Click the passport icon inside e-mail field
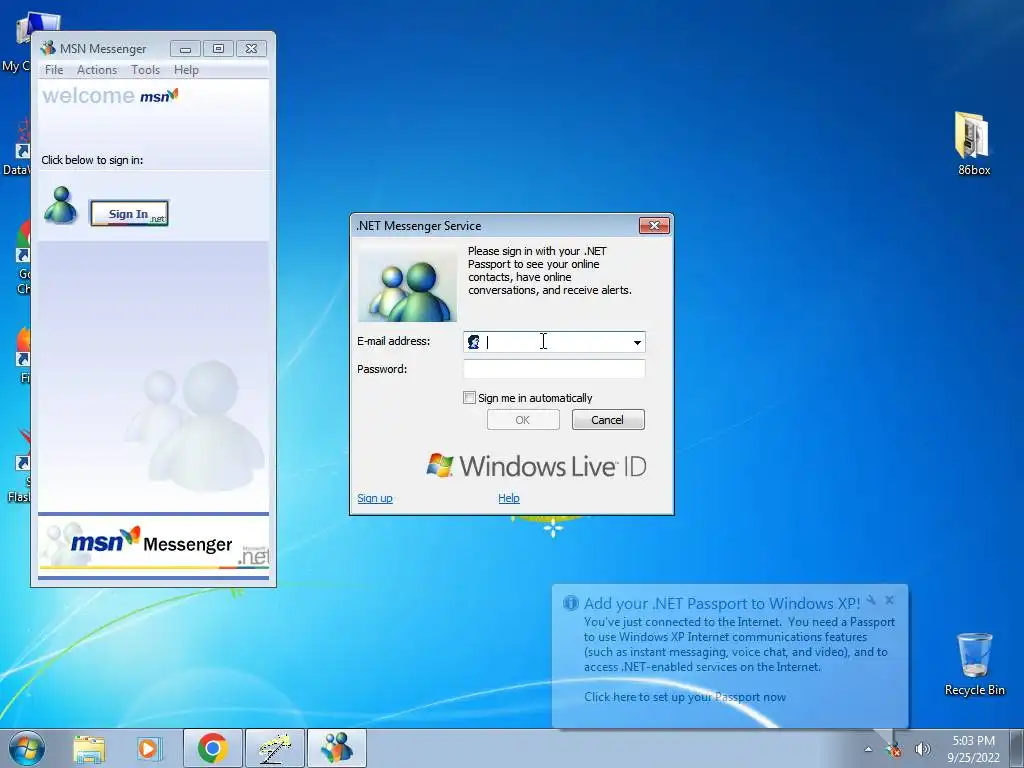Screen dimensions: 1024x768 (473, 342)
